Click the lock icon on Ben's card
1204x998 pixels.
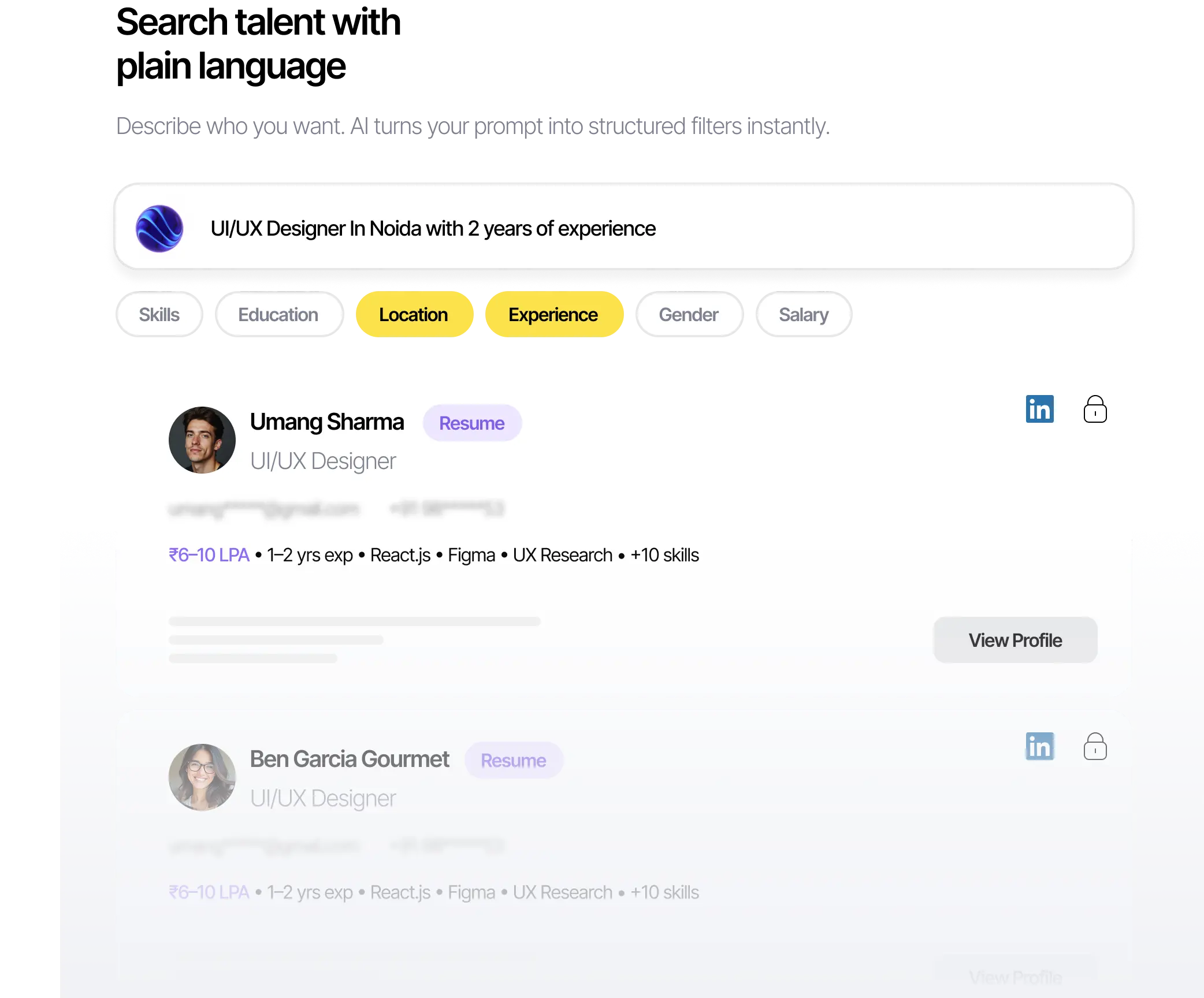click(1095, 747)
